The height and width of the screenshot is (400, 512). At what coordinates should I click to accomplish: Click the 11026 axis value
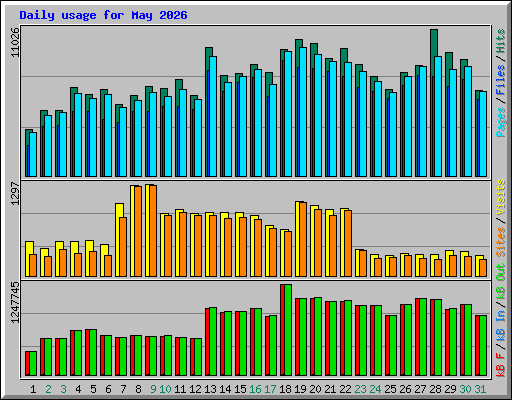point(15,42)
